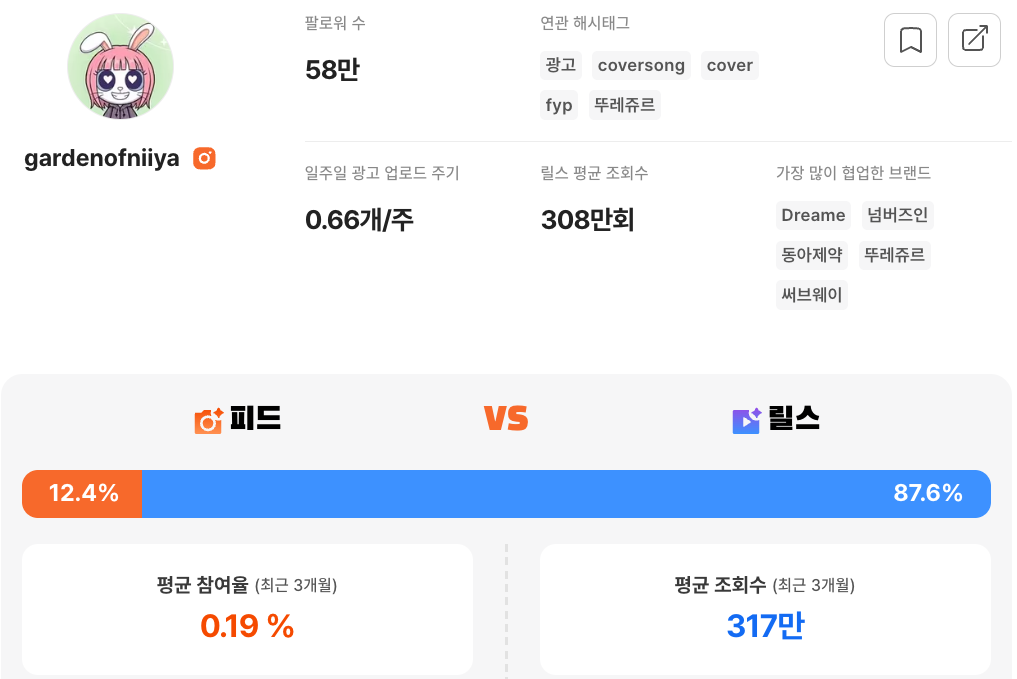Select the 뚜레쥬르 hashtag chip
The image size is (1017, 679).
click(625, 105)
